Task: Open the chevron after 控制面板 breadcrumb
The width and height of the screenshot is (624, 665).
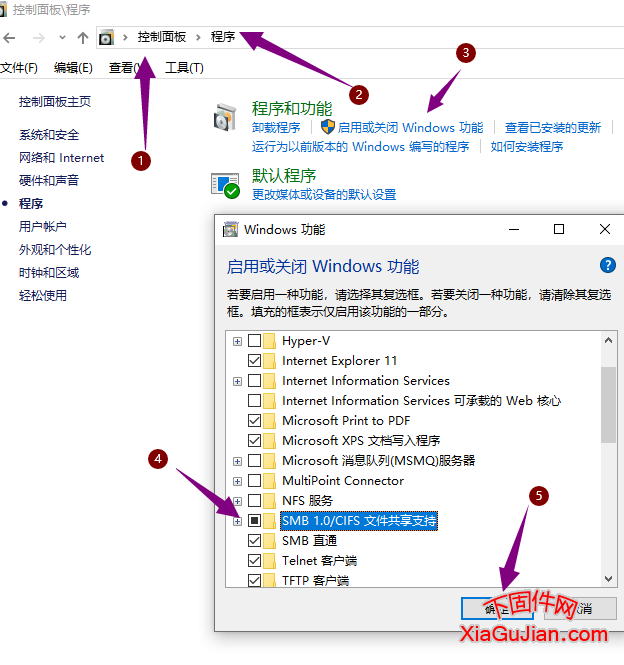Action: pos(198,38)
